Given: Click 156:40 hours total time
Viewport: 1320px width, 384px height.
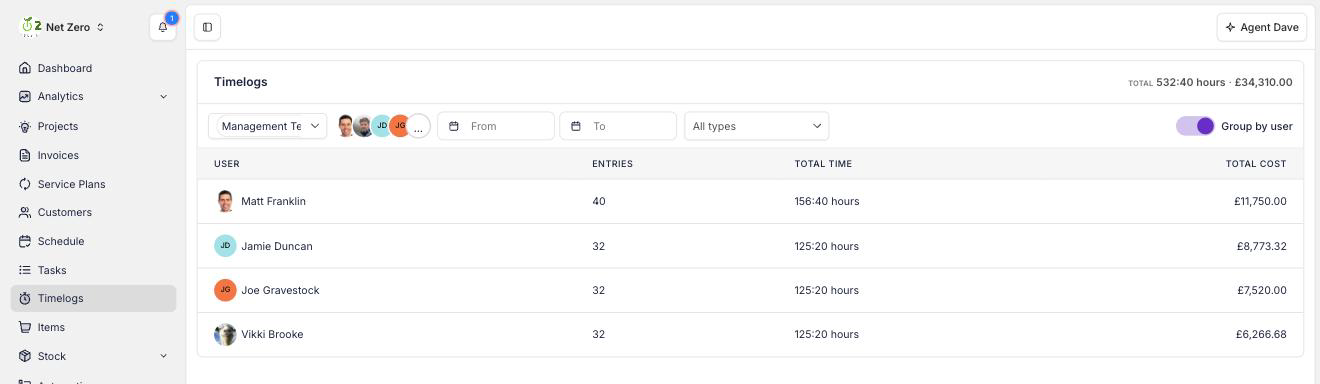Looking at the screenshot, I should (x=827, y=201).
